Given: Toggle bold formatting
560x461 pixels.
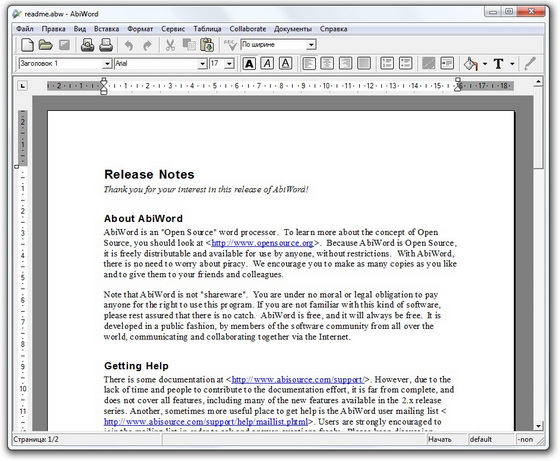Looking at the screenshot, I should pos(249,64).
